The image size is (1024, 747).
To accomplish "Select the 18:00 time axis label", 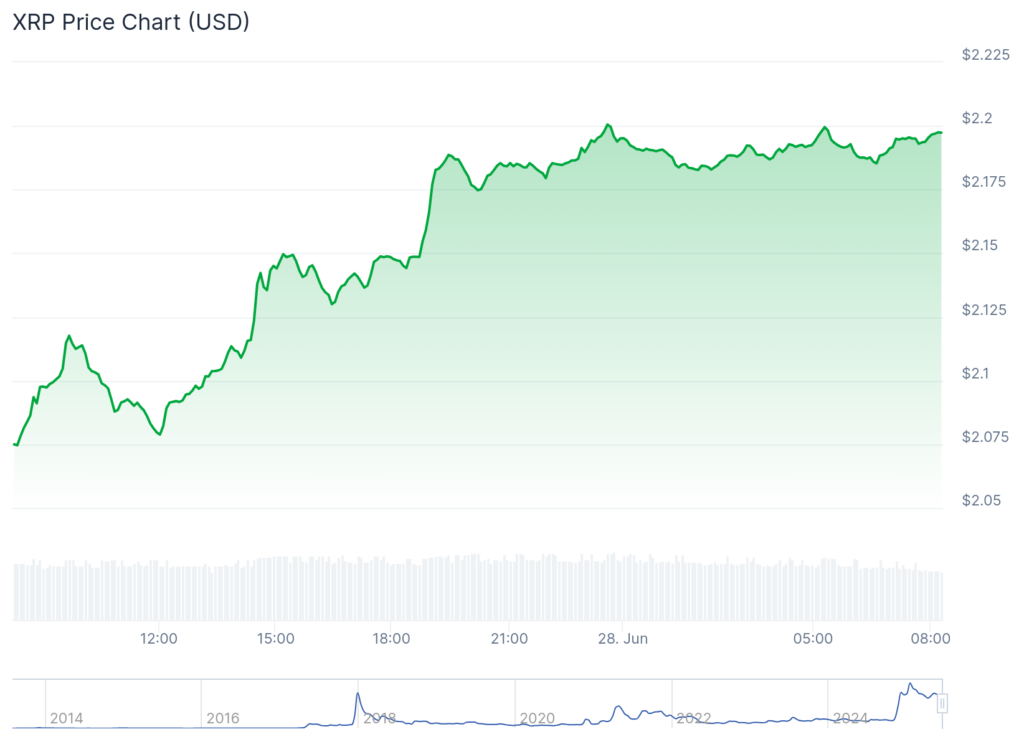I will tap(391, 638).
